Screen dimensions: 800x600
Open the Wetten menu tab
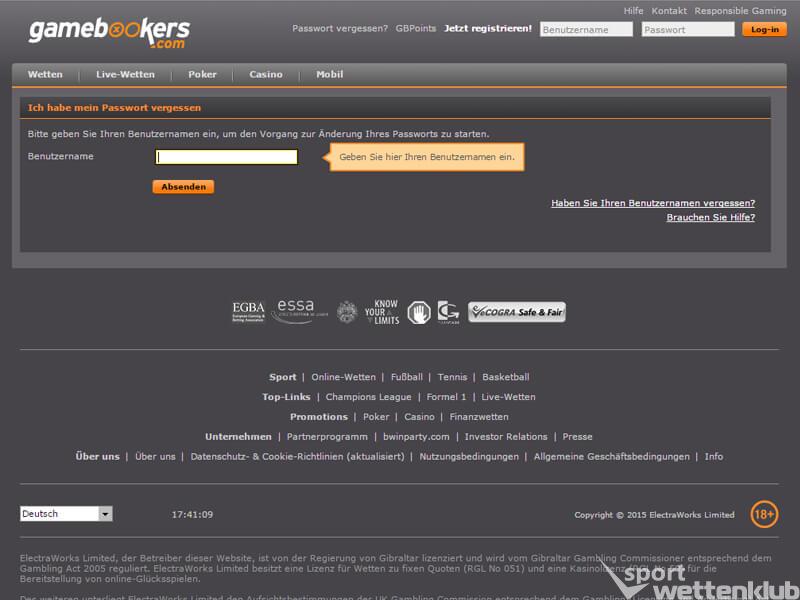click(x=45, y=74)
